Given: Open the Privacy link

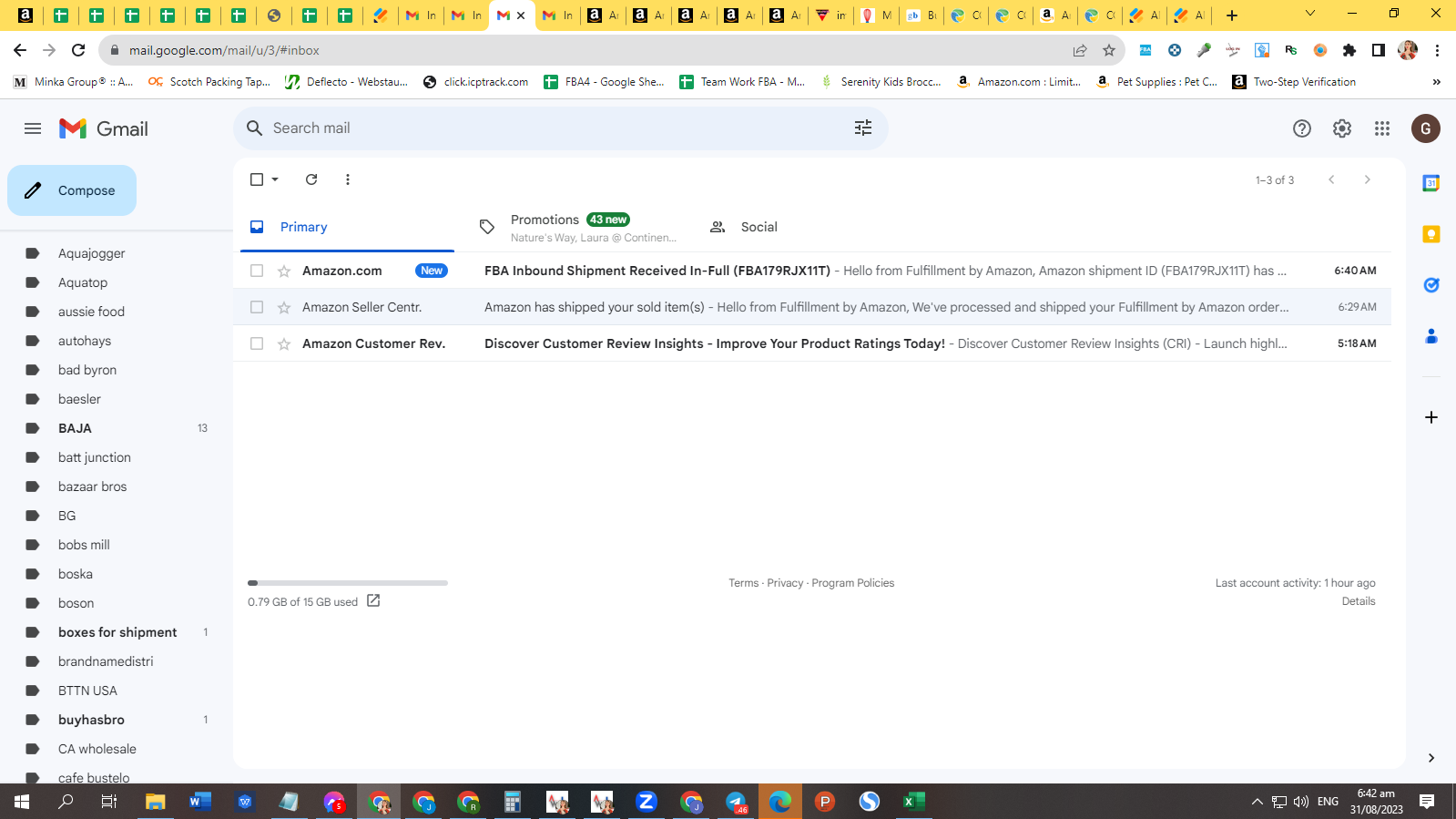Looking at the screenshot, I should click(785, 583).
